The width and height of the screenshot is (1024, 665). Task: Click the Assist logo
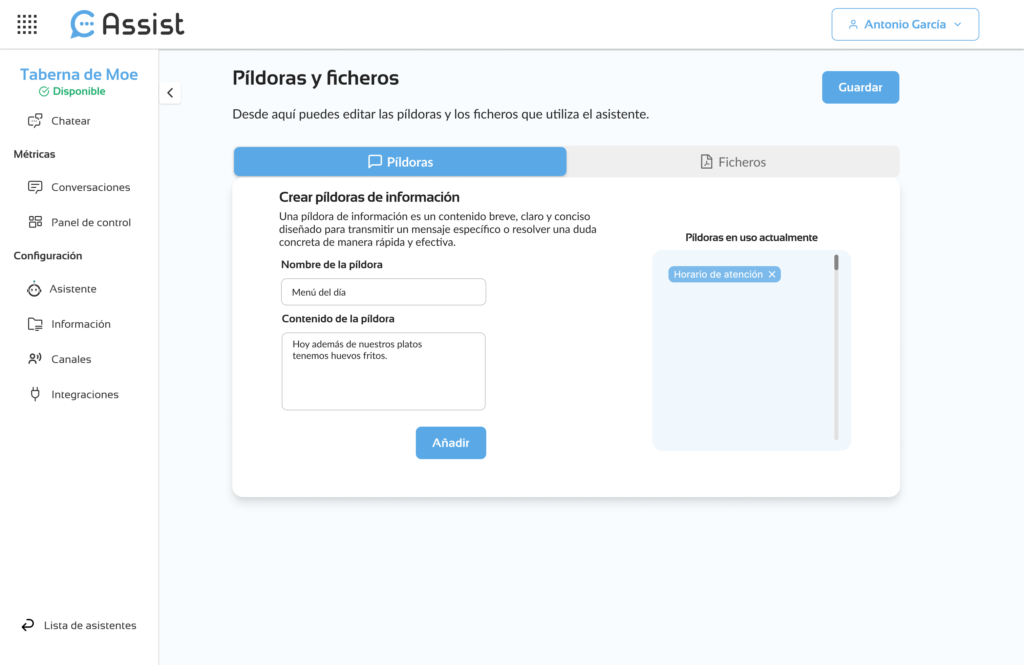click(x=127, y=24)
